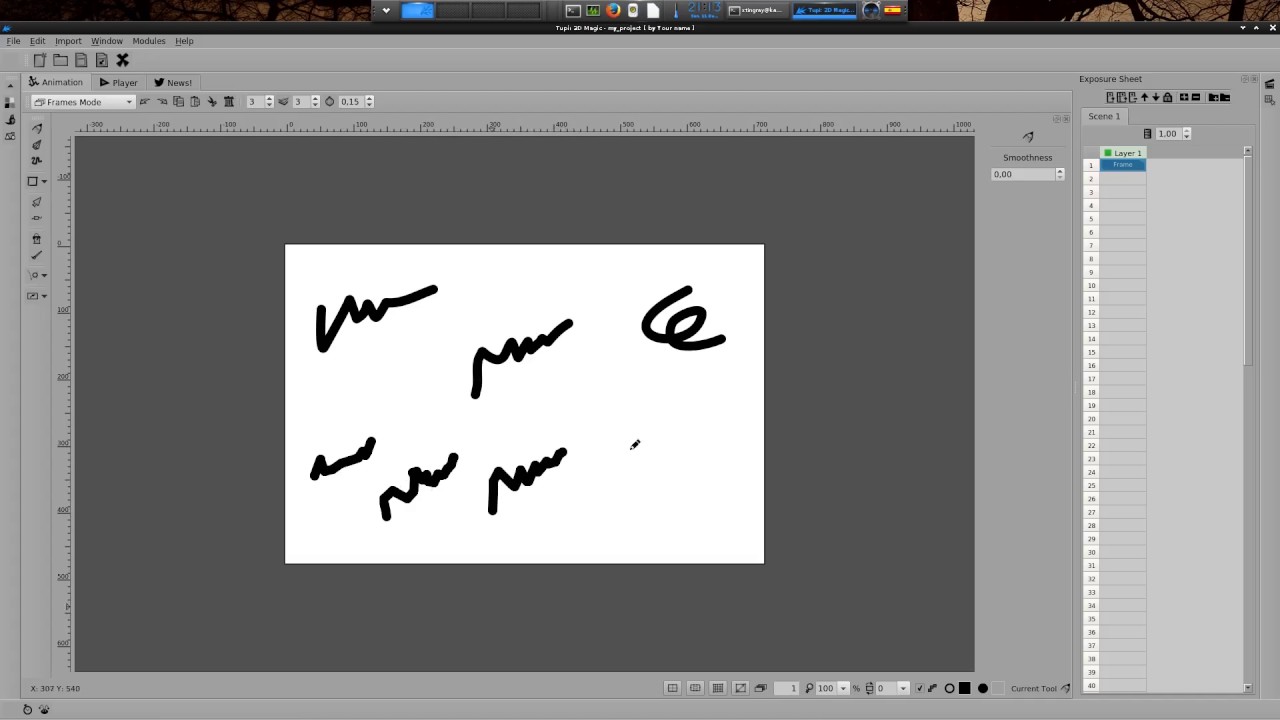
Task: Expand the rectangle tool dropdown arrow
Action: tap(44, 182)
